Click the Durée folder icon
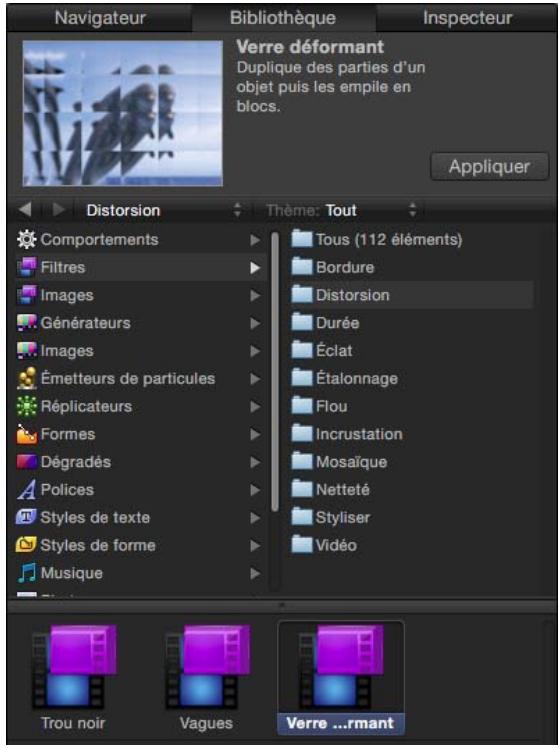This screenshot has height=748, width=560. tap(301, 322)
